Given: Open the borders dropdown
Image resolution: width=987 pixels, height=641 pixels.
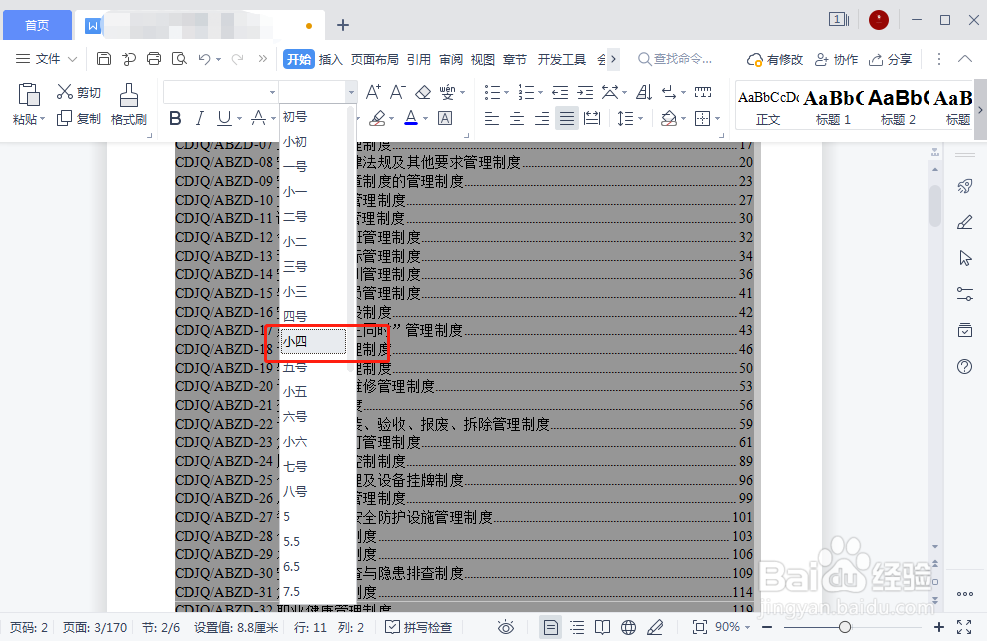Looking at the screenshot, I should pos(718,118).
